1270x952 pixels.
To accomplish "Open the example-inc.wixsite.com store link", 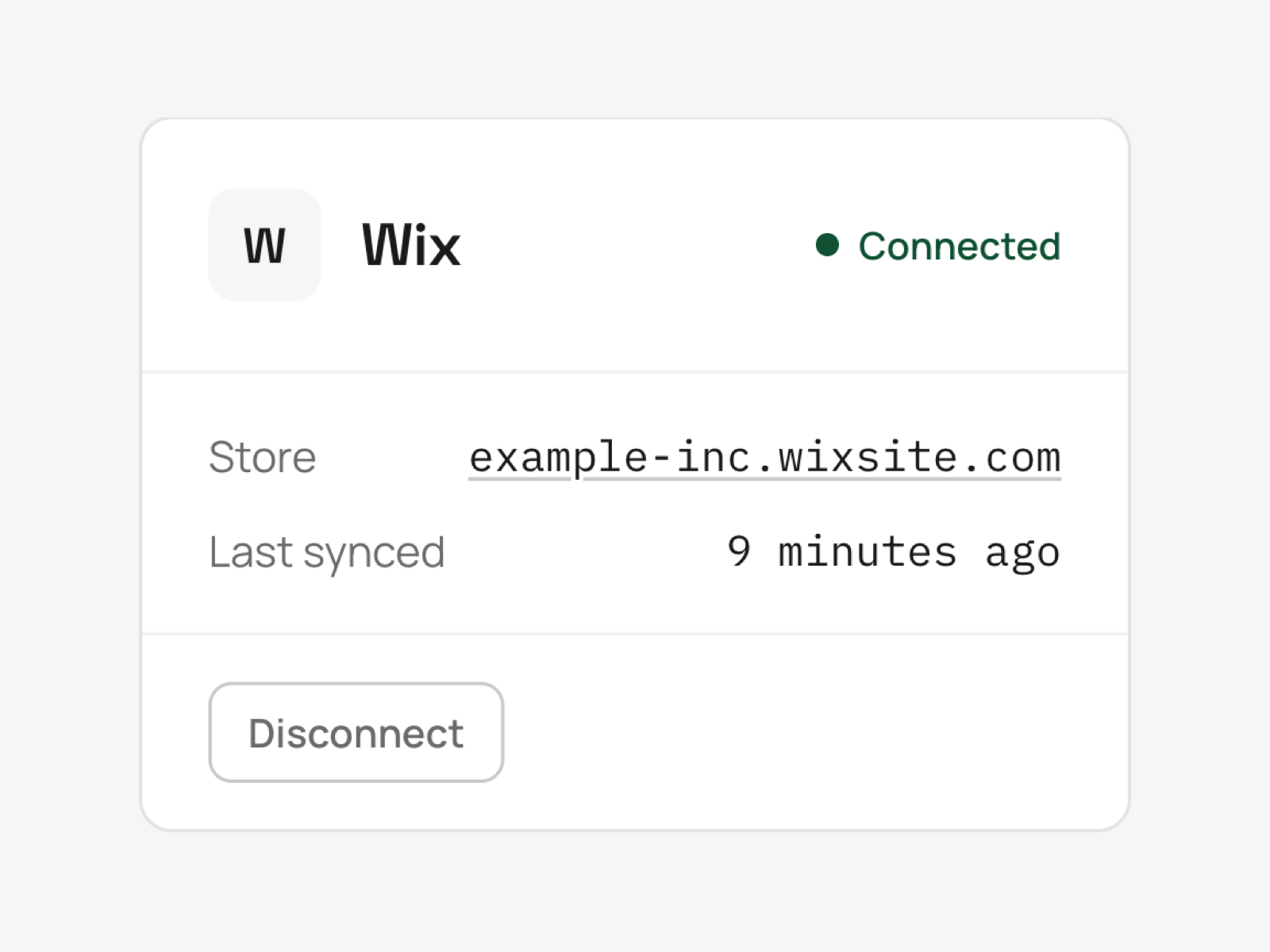I will 764,458.
